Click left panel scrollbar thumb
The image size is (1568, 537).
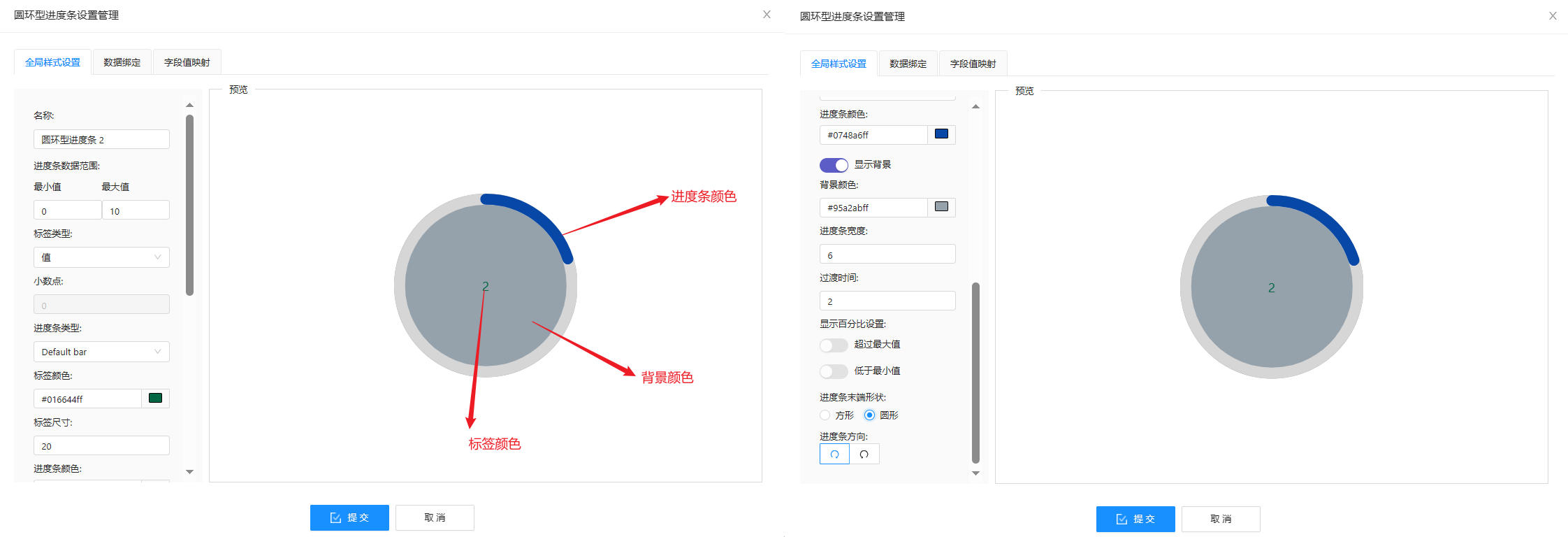tap(189, 206)
